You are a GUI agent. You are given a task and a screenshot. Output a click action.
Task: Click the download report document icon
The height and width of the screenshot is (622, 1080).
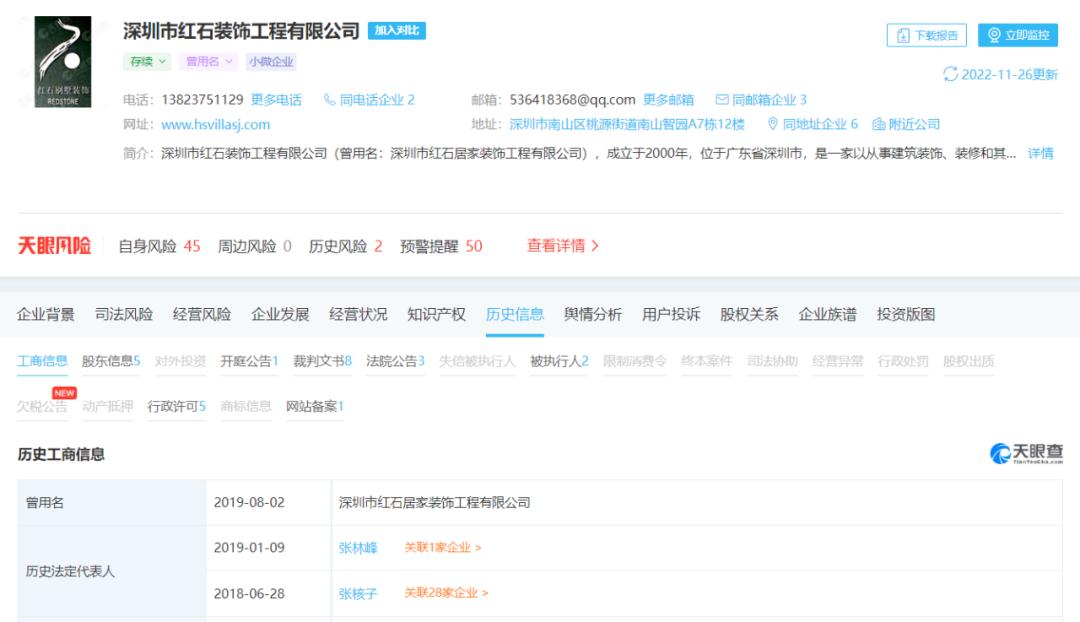(903, 34)
